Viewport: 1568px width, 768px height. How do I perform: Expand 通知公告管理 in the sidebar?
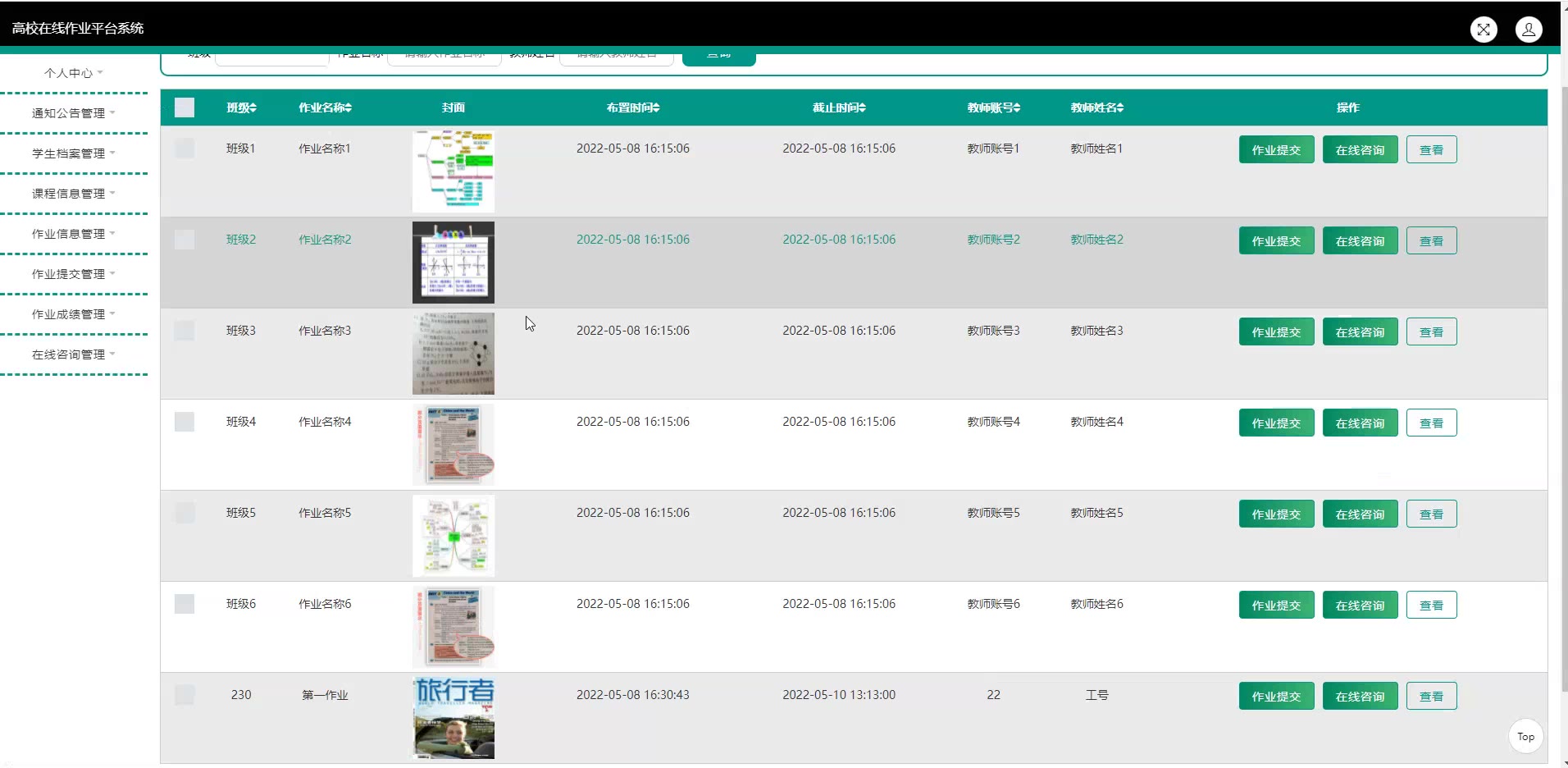coord(73,113)
